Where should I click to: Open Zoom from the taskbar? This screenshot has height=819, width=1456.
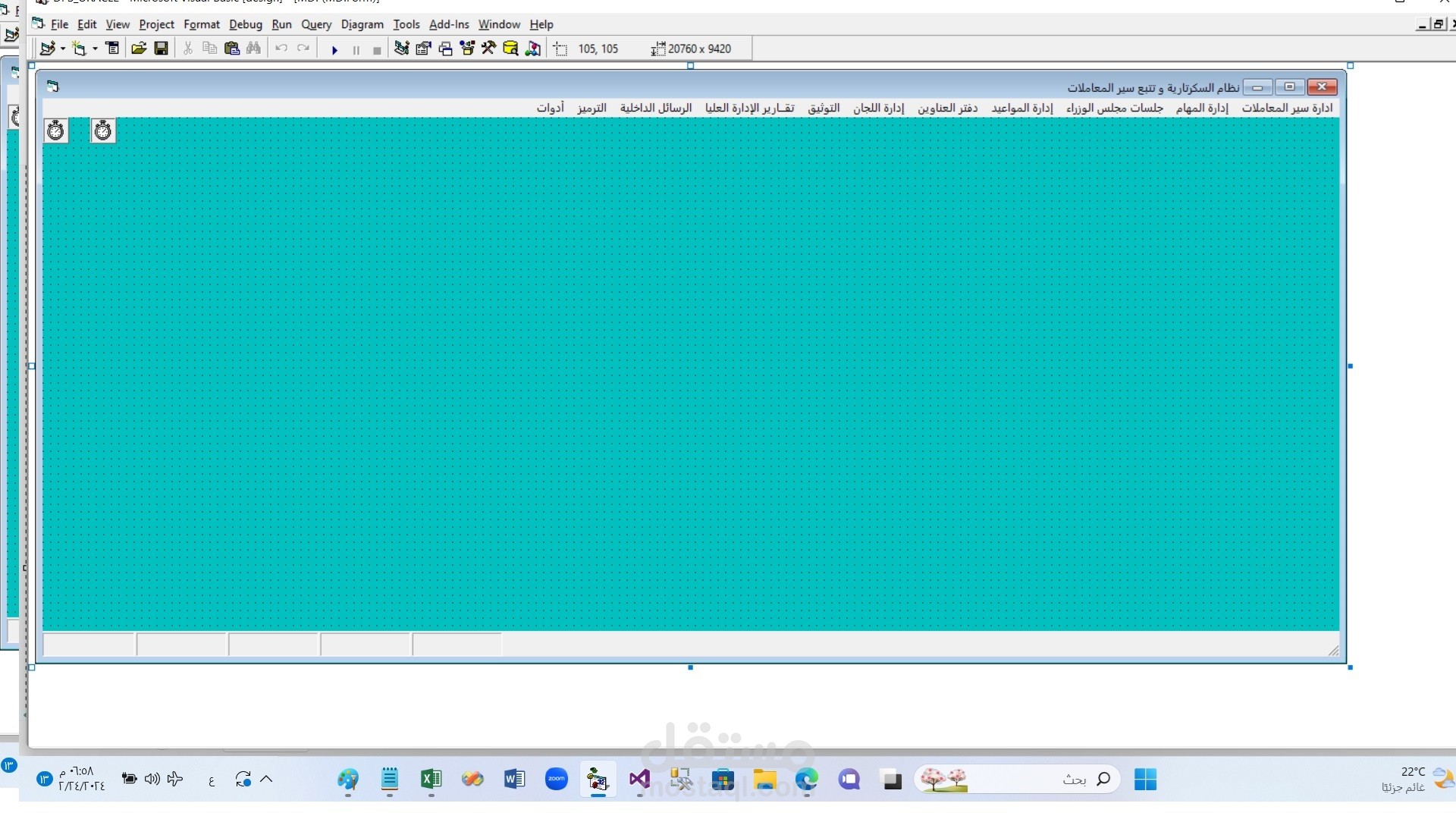pos(557,779)
